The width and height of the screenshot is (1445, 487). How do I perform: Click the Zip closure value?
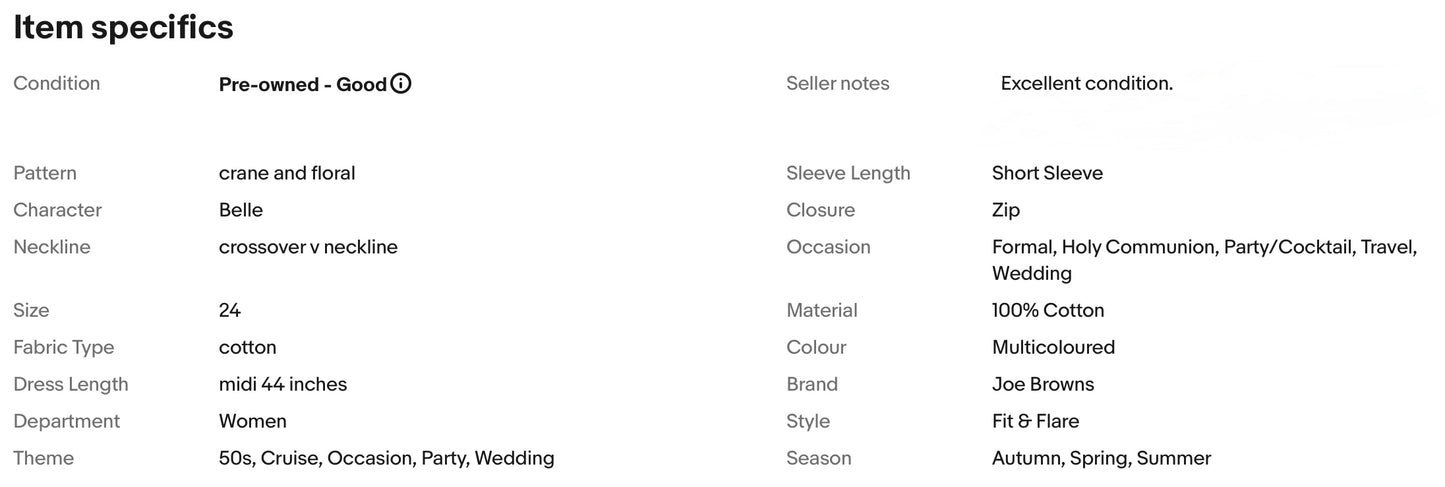click(1006, 210)
